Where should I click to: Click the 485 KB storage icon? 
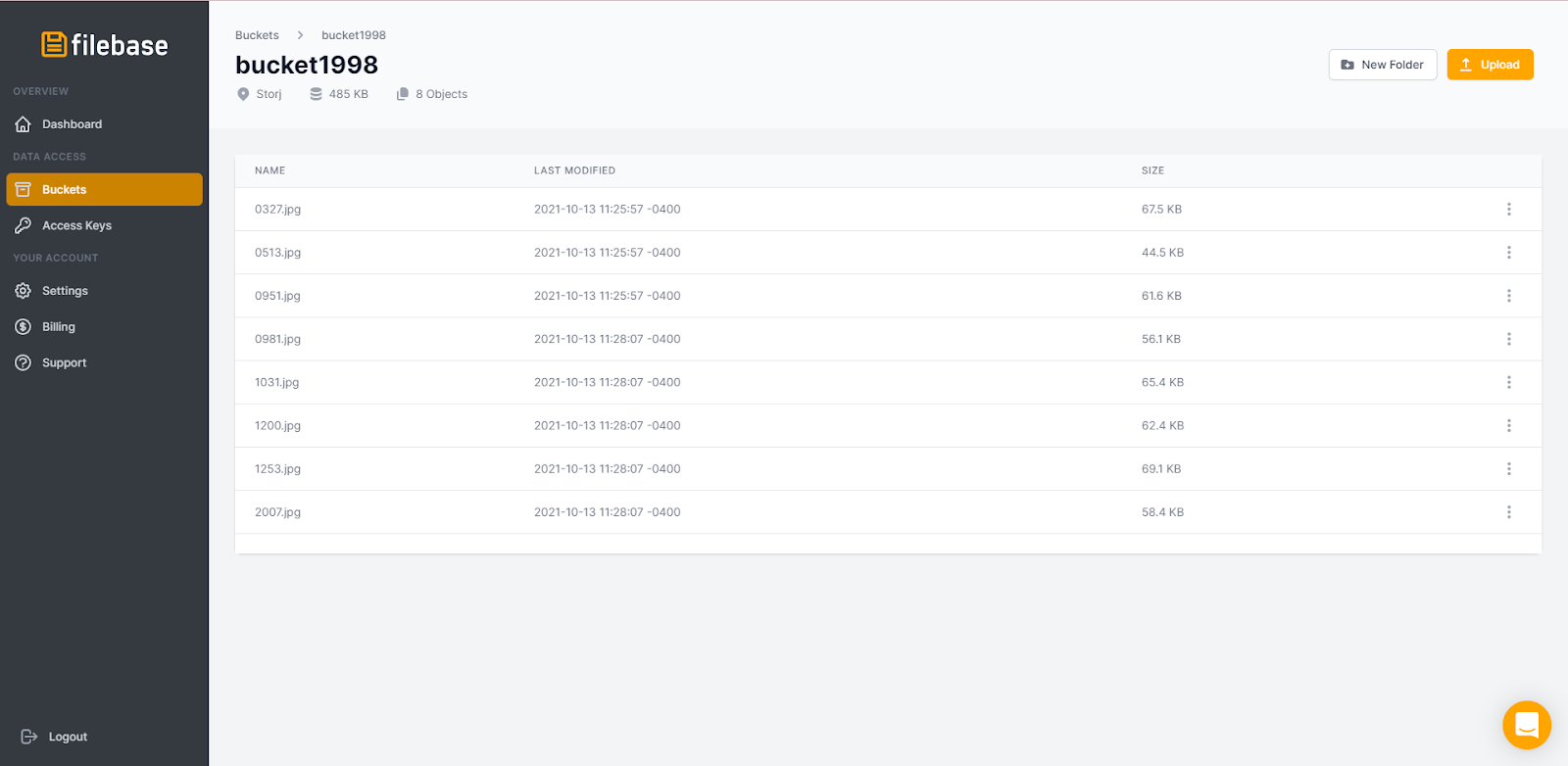[x=316, y=94]
